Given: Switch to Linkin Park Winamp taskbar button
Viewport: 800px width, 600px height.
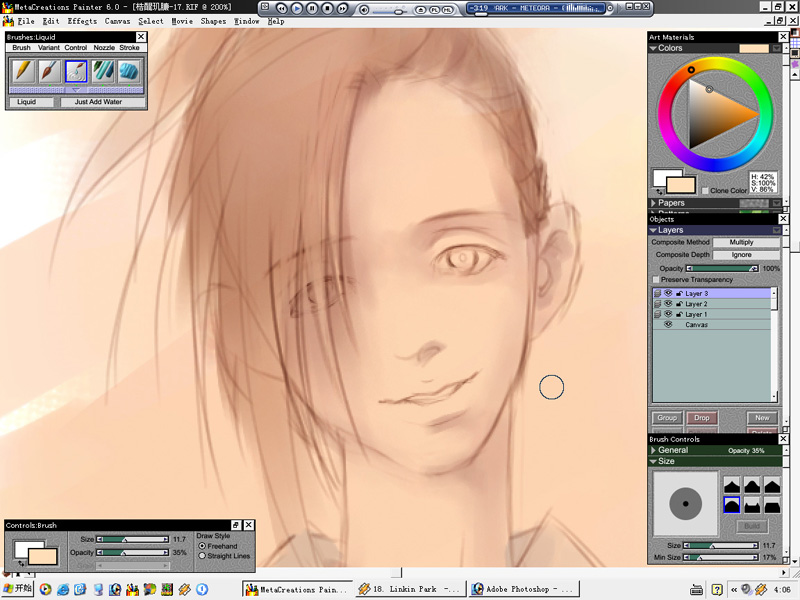Looking at the screenshot, I should point(411,589).
